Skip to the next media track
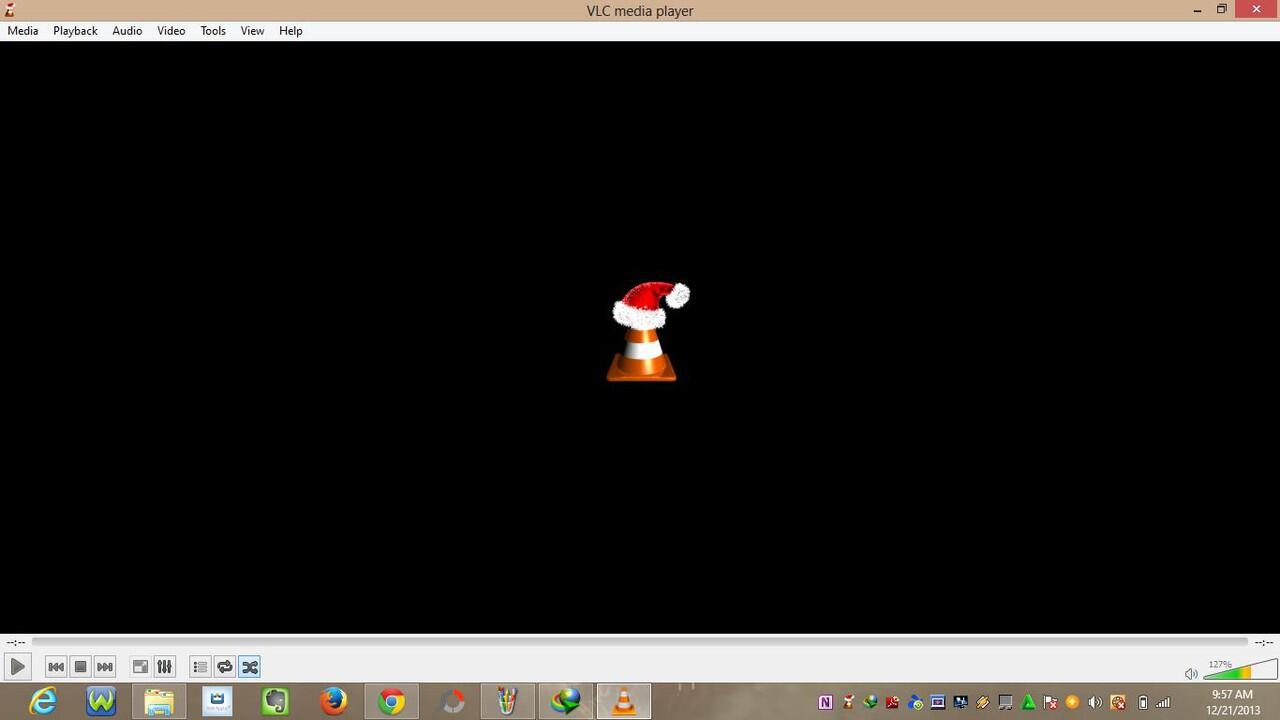Viewport: 1280px width, 720px height. tap(105, 667)
